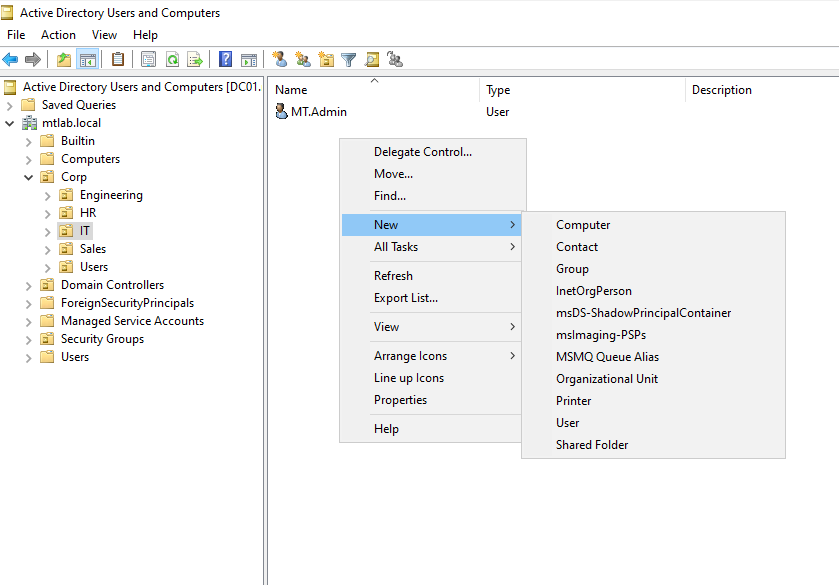Choose Move... from context menu
Image resolution: width=839 pixels, height=585 pixels.
click(x=432, y=174)
